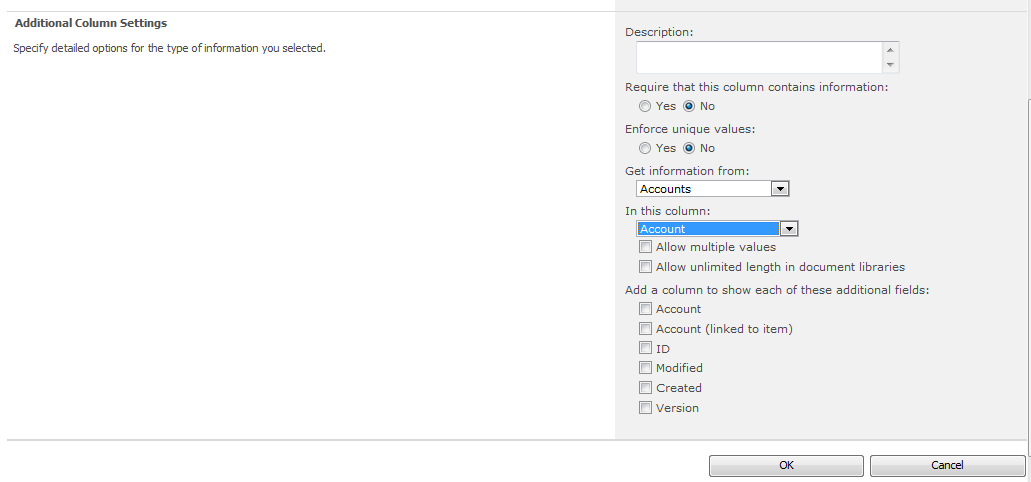Click the Cancel button

point(947,465)
